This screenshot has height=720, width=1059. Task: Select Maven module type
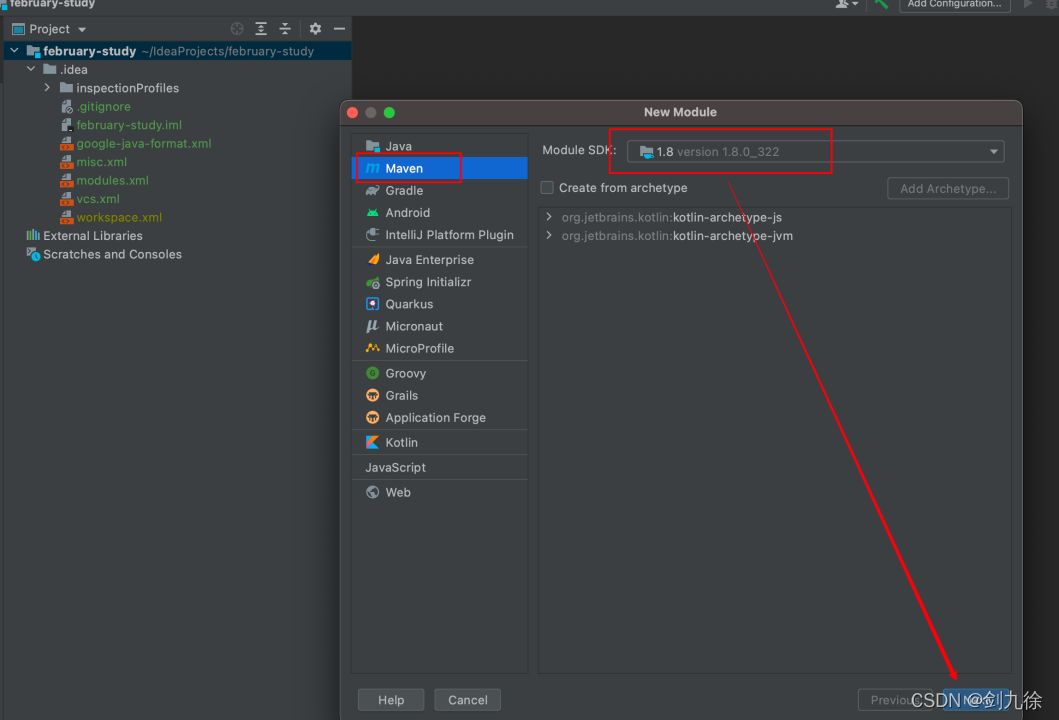(x=440, y=168)
